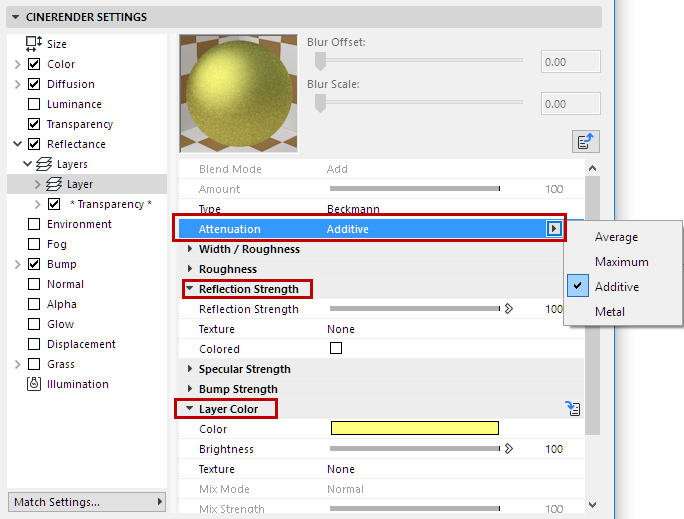The width and height of the screenshot is (684, 519).
Task: Enable the Environment channel checkbox
Action: tap(34, 224)
